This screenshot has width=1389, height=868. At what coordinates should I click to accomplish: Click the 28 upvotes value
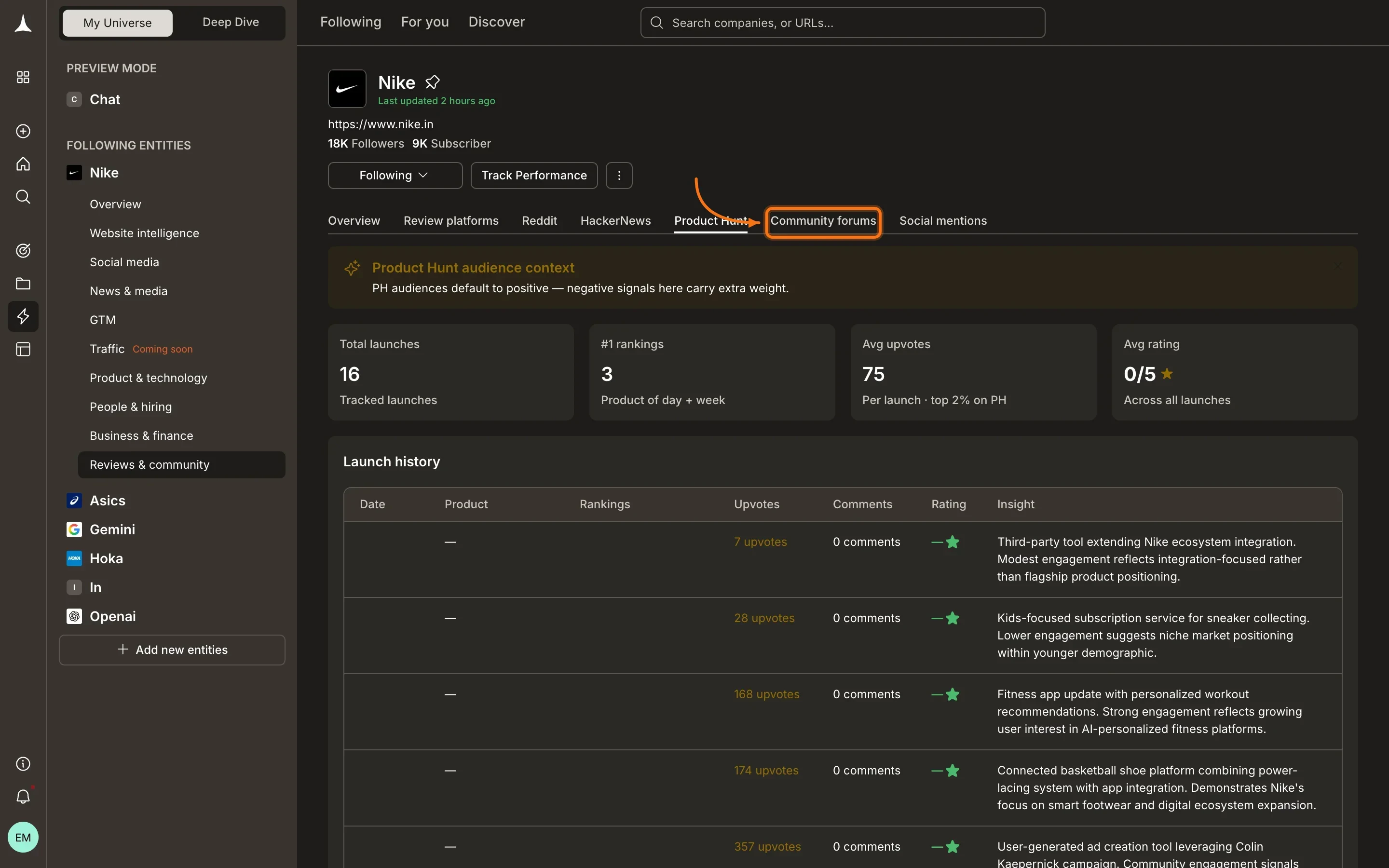764,618
